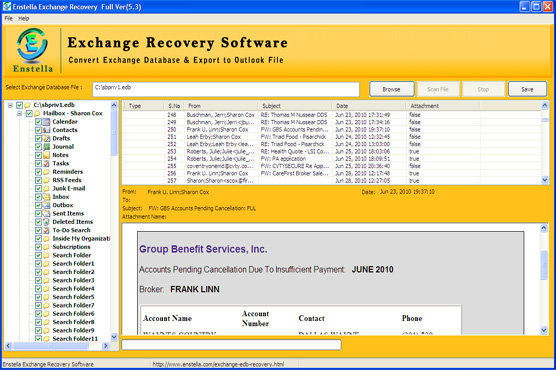The height and width of the screenshot is (370, 556).
Task: Uncheck the Junk E-mail checkbox
Action: pos(38,188)
